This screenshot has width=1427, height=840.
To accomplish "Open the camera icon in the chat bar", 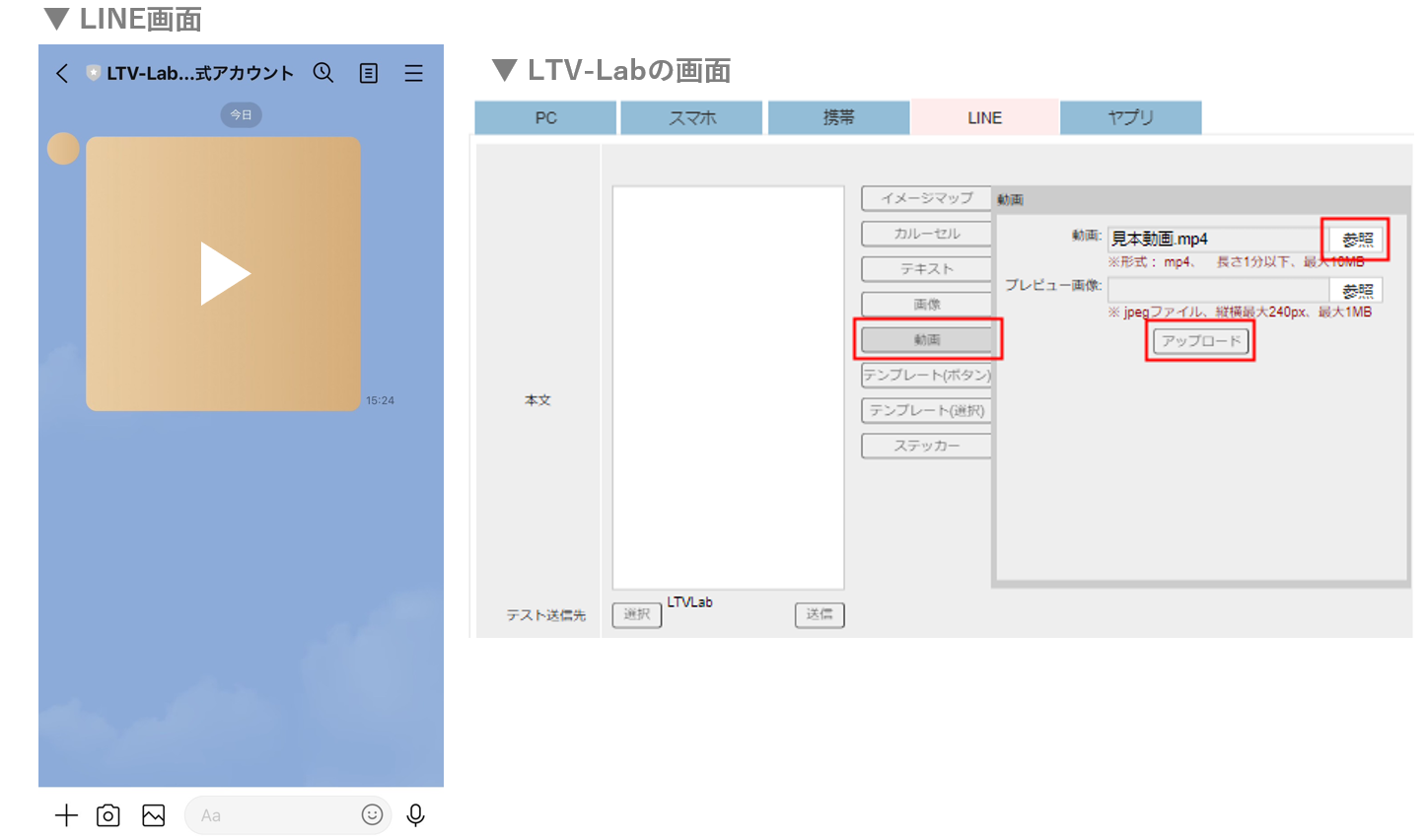I will point(108,815).
